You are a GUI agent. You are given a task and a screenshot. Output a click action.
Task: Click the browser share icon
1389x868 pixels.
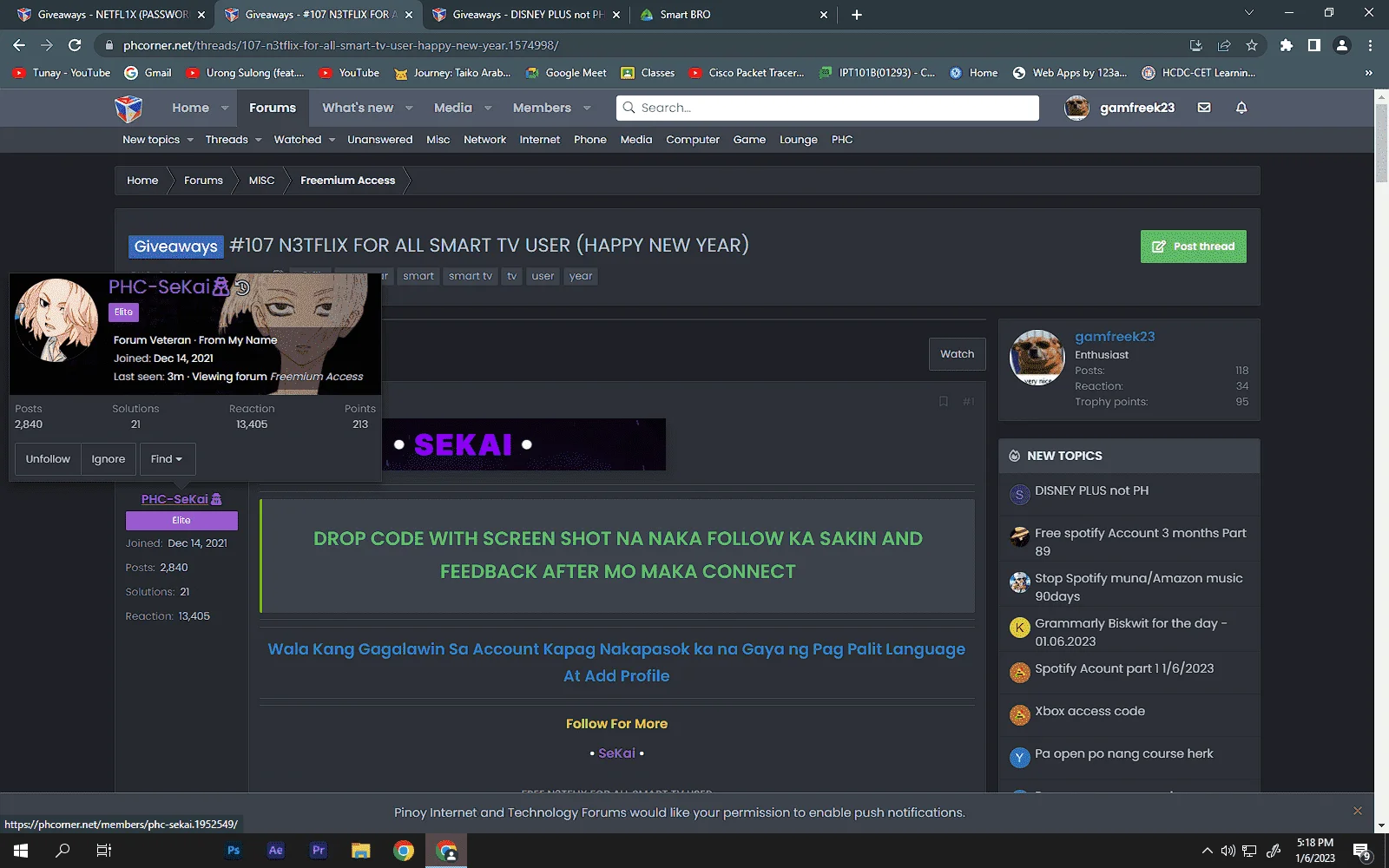(x=1224, y=45)
